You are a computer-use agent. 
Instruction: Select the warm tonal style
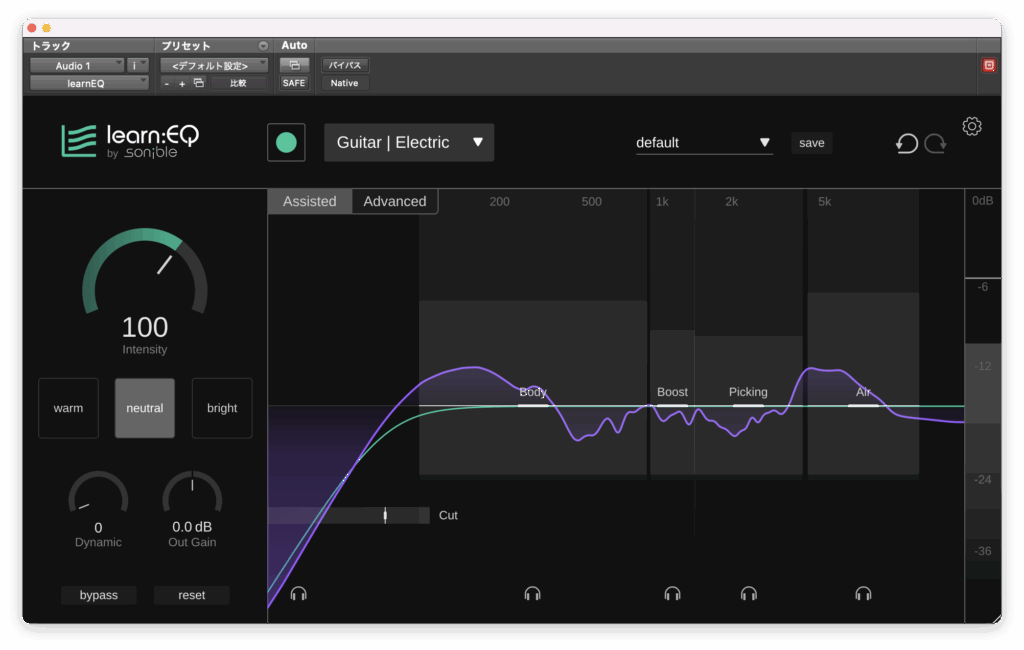coord(69,408)
